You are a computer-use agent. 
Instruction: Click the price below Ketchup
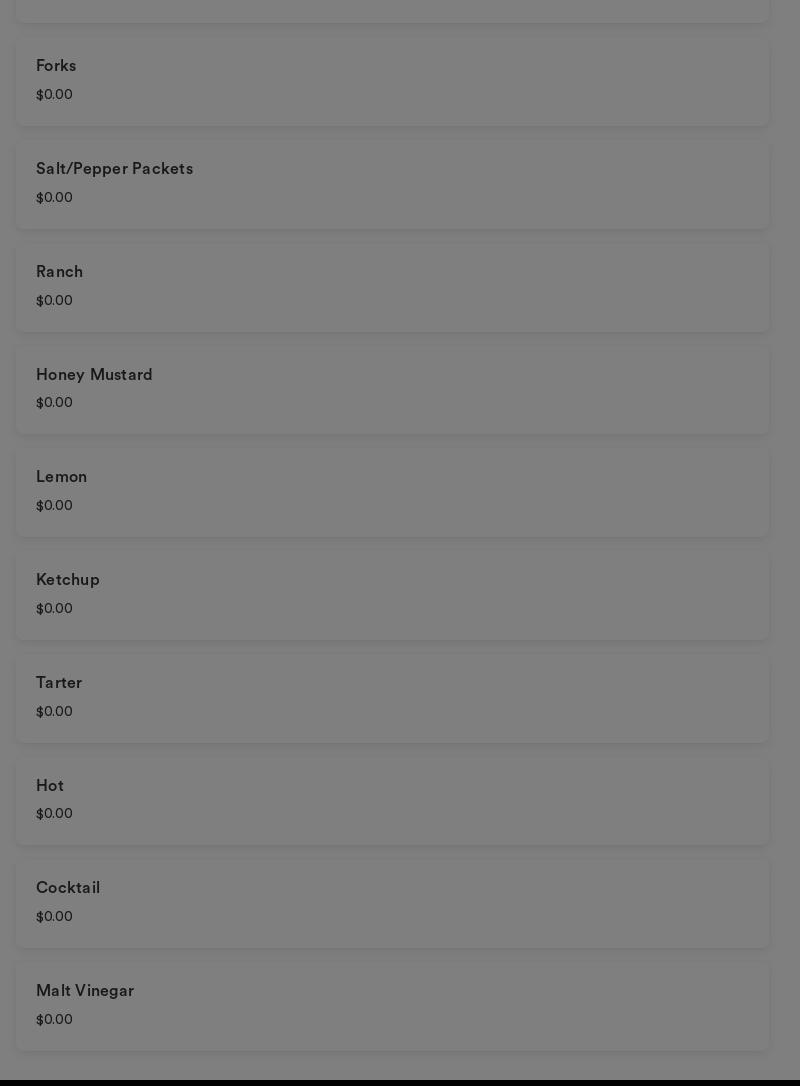55,609
